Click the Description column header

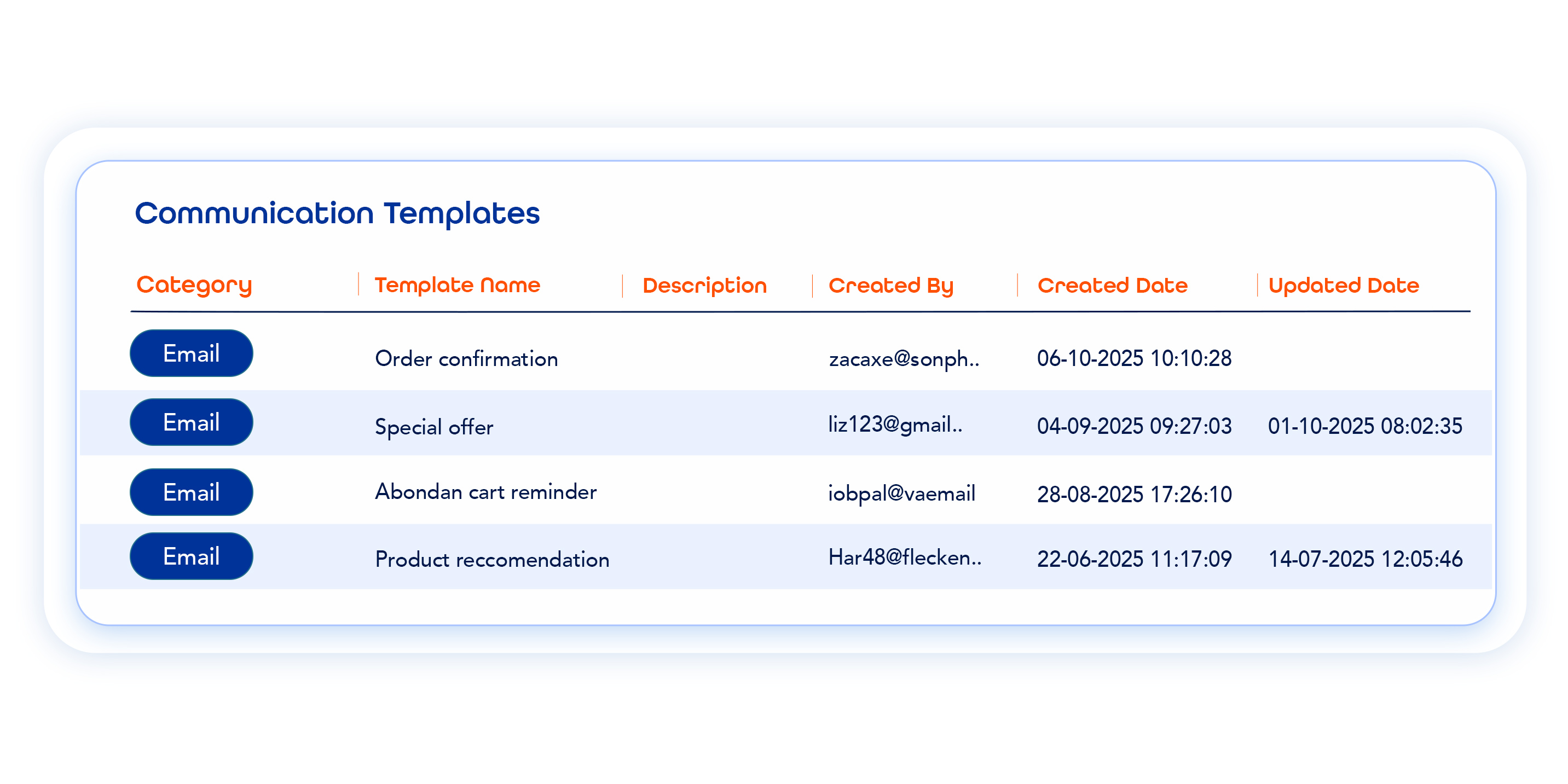click(x=704, y=286)
